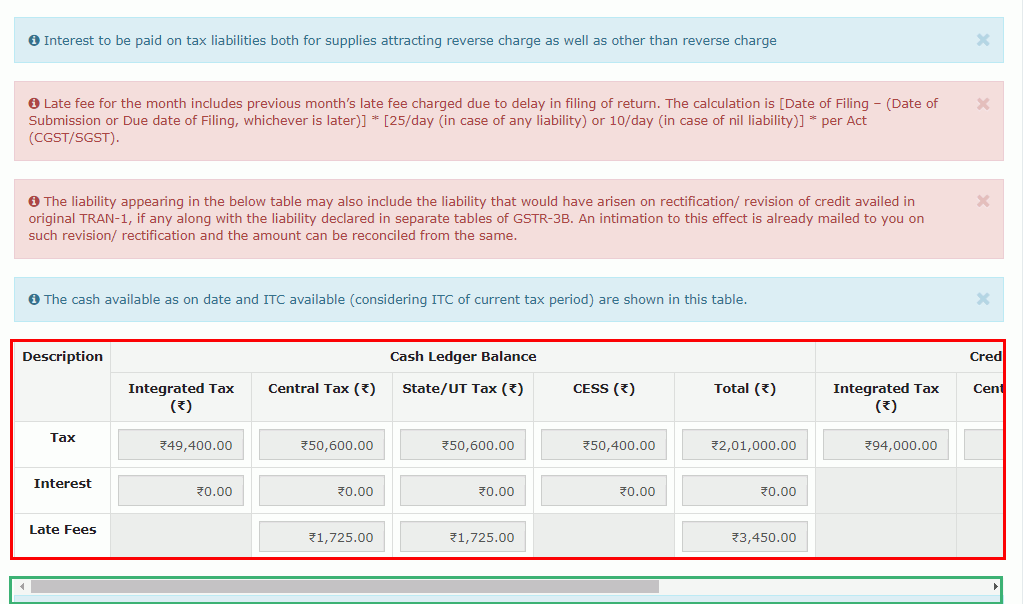The height and width of the screenshot is (604, 1023).
Task: Click Central Tax late fees field ₹1,725.00
Action: [x=322, y=537]
